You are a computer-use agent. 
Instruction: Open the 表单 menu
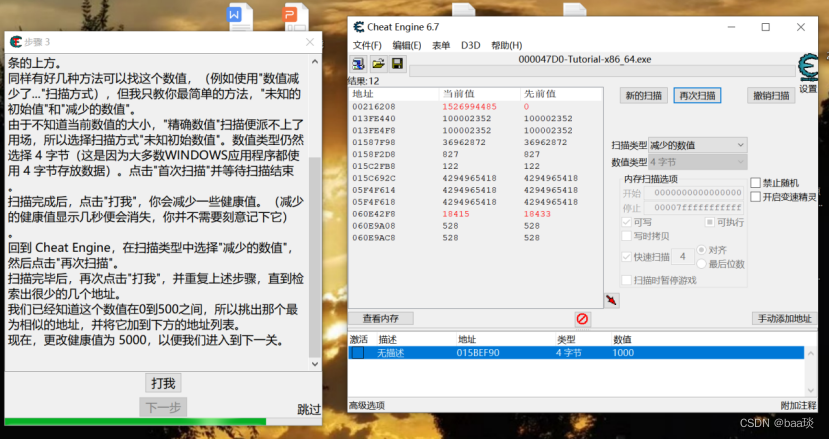tap(441, 46)
